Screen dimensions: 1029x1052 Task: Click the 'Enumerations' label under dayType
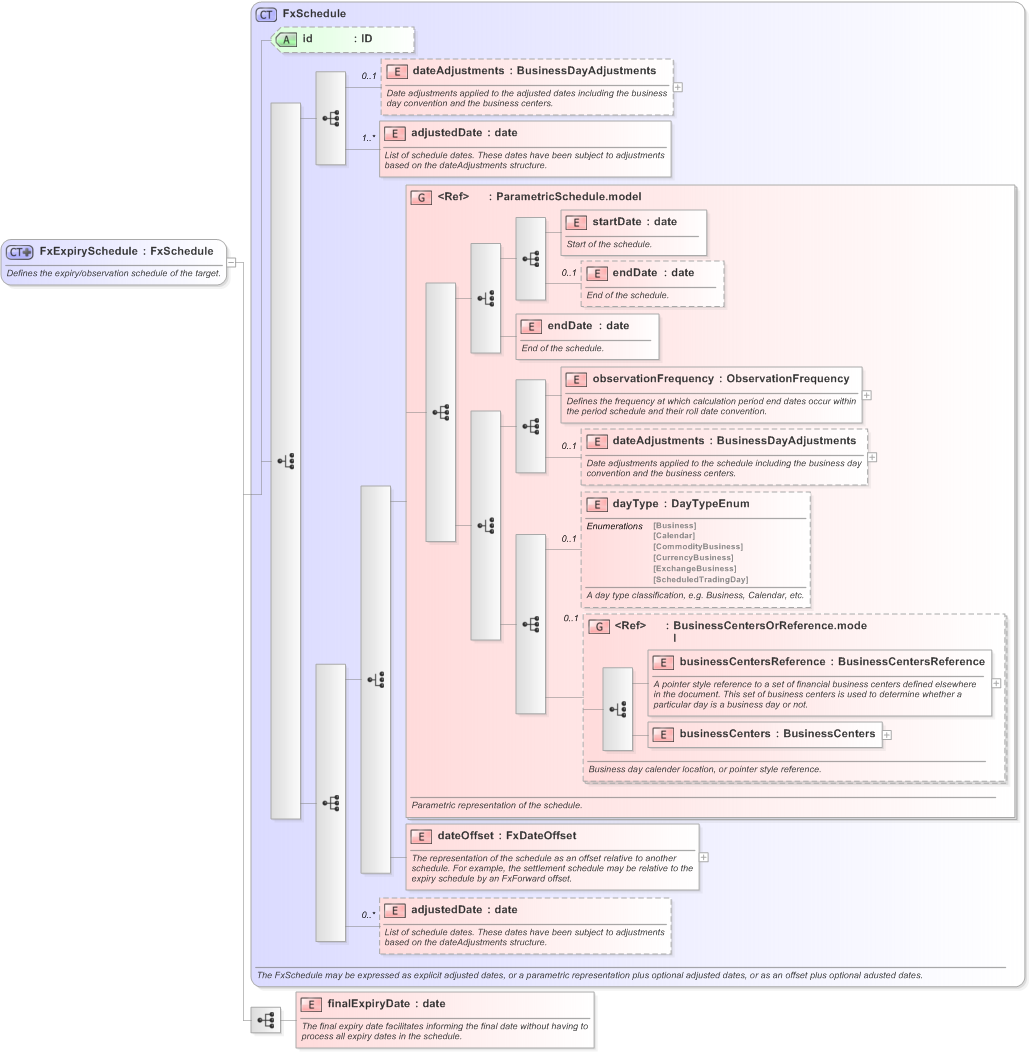point(614,526)
